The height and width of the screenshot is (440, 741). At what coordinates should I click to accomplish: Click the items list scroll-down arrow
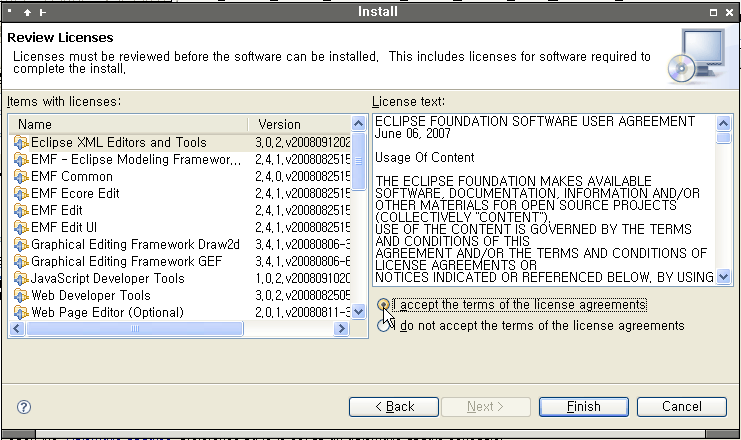tap(359, 311)
